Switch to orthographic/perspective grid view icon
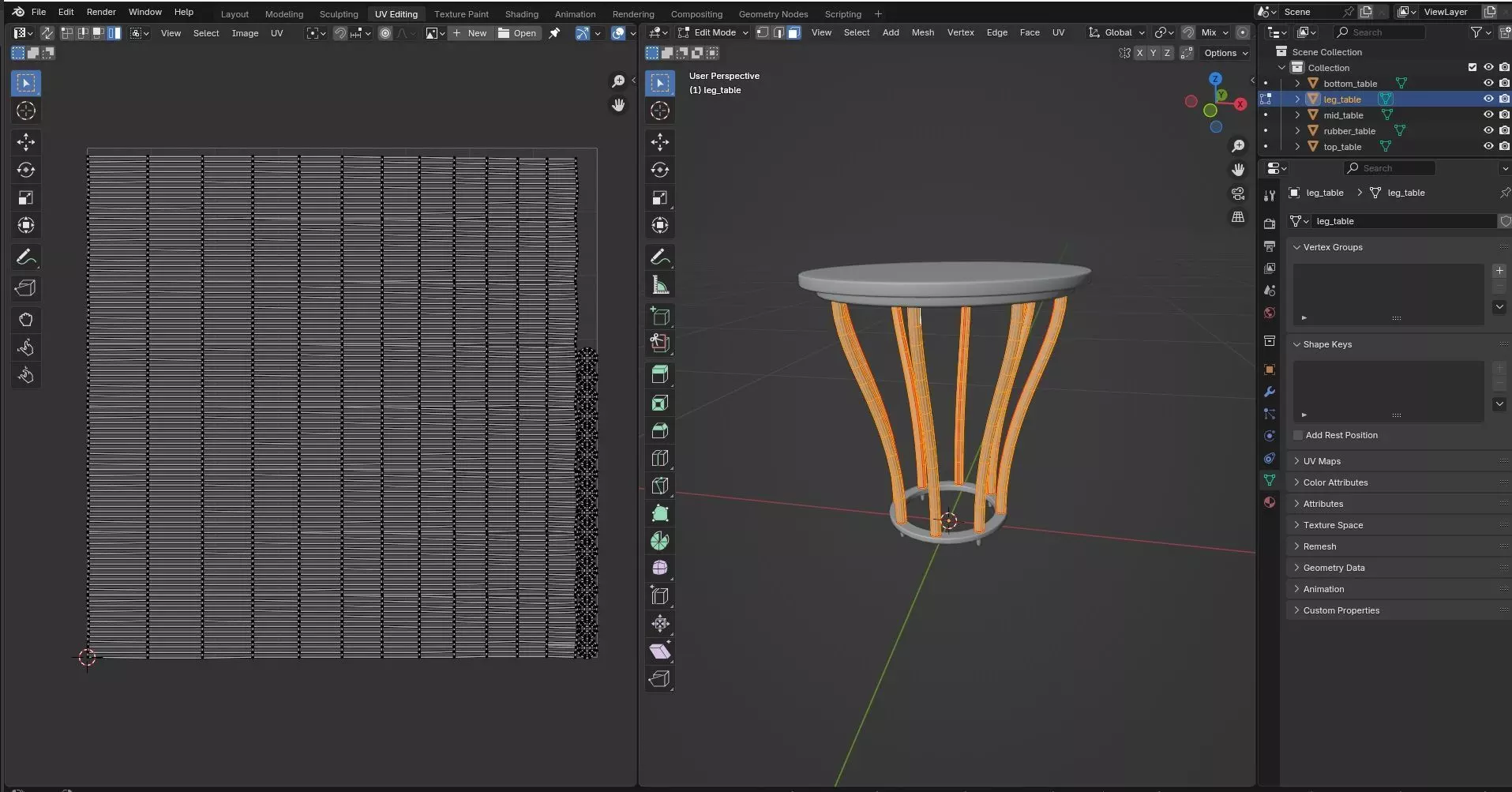 coord(1238,217)
